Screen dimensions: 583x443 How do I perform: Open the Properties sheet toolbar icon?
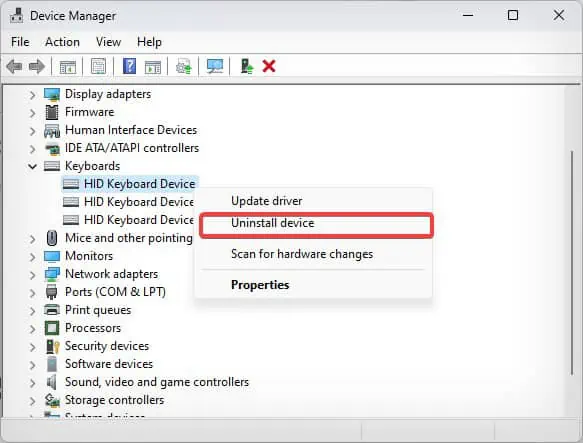pyautogui.click(x=98, y=67)
